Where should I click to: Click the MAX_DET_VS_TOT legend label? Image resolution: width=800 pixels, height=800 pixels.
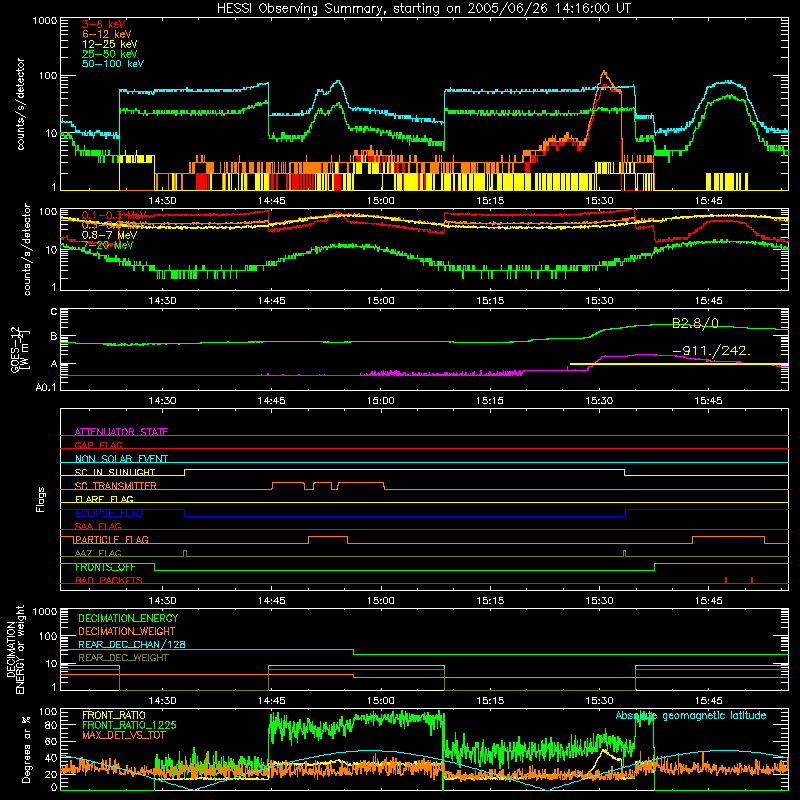(x=124, y=735)
